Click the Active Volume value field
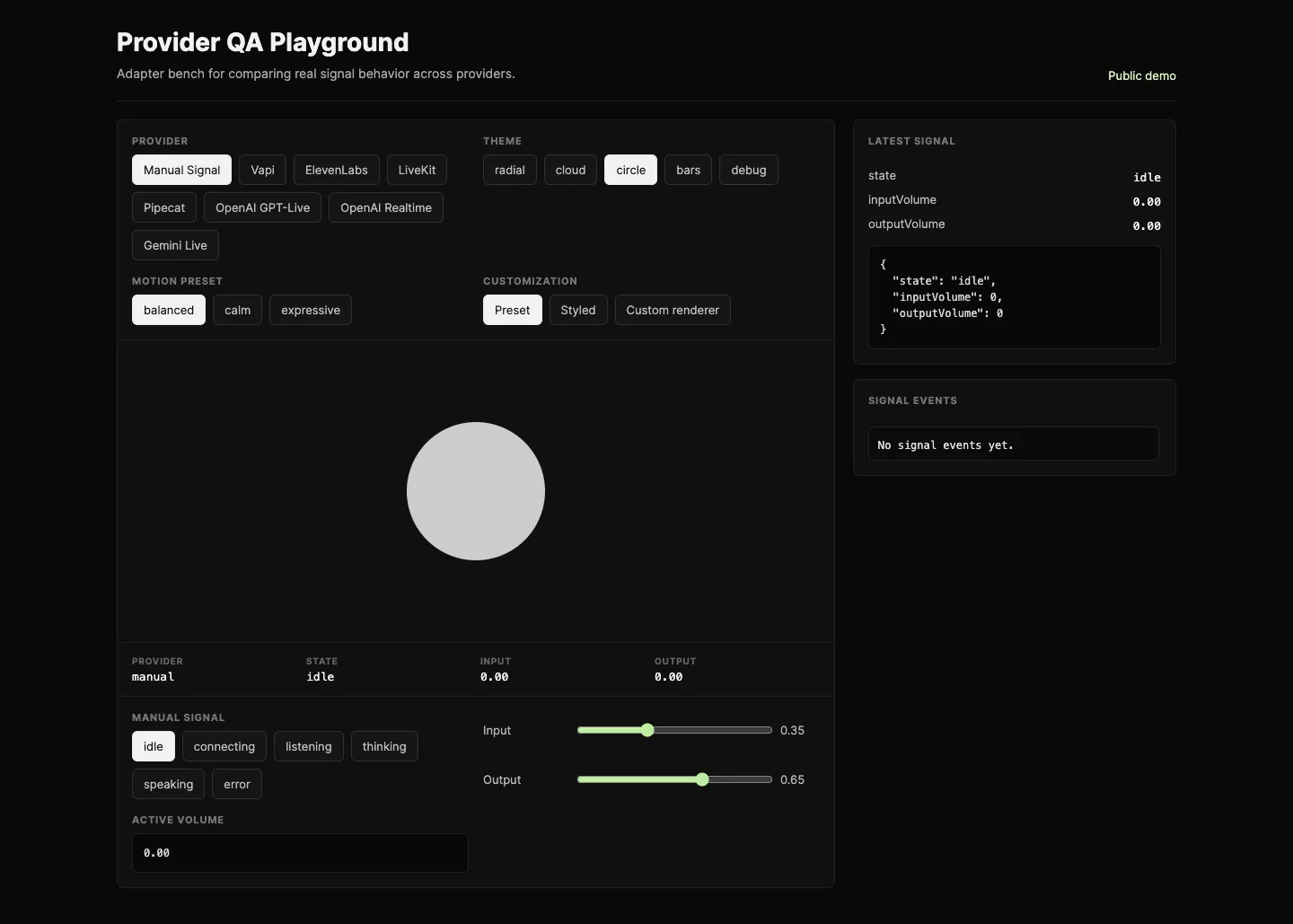This screenshot has height=924, width=1293. point(300,853)
